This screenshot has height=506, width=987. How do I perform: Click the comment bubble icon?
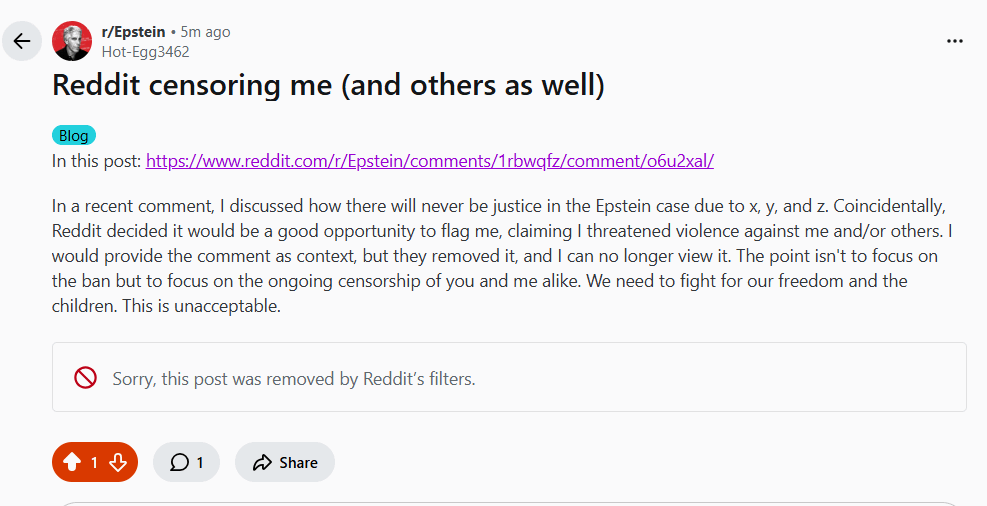coord(179,462)
